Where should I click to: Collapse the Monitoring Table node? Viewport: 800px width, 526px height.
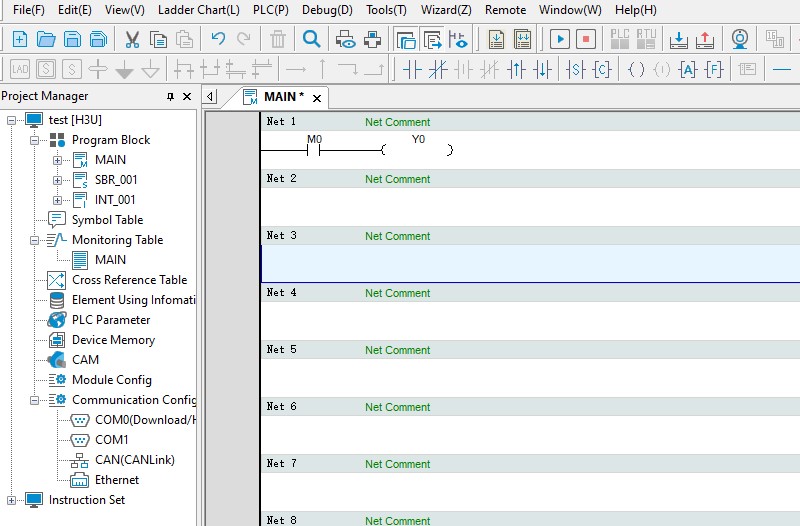point(34,240)
